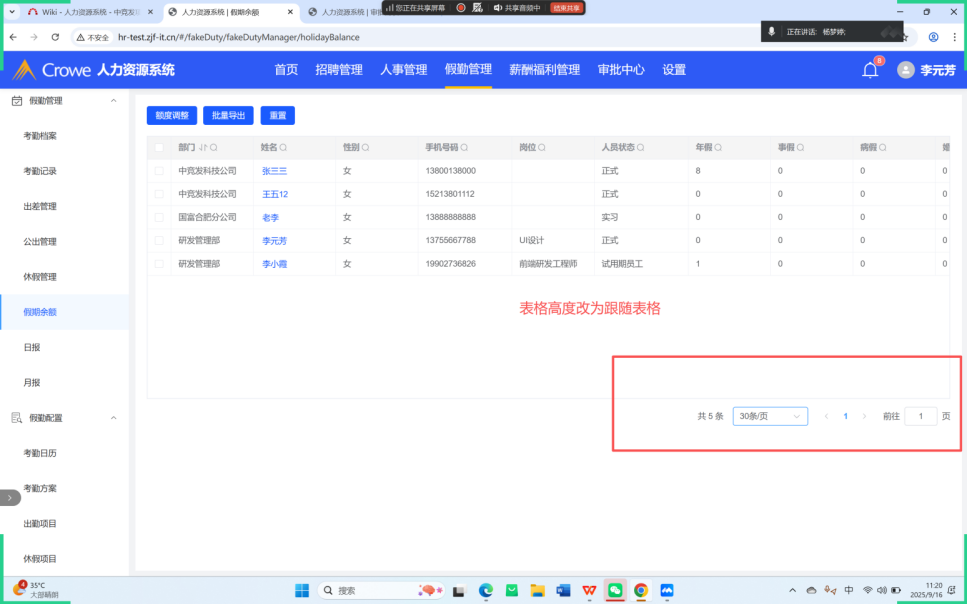Open Google Chrome from the taskbar
Image resolution: width=968 pixels, height=605 pixels.
click(x=641, y=590)
